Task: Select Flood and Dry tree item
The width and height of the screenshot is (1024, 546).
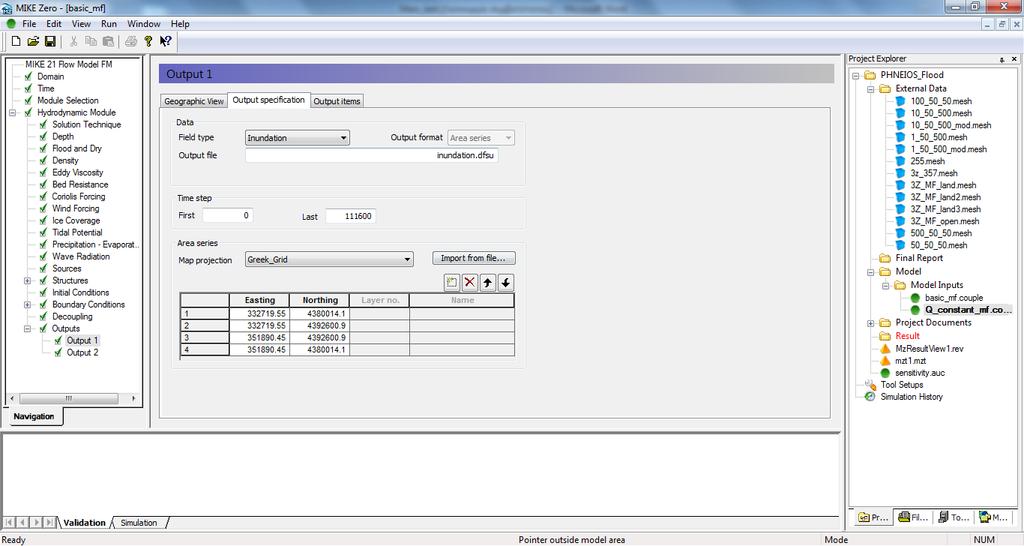Action: click(x=76, y=148)
